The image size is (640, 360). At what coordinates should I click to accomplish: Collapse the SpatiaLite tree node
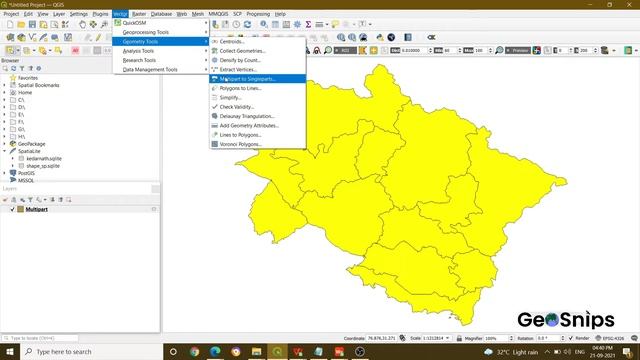pos(4,151)
